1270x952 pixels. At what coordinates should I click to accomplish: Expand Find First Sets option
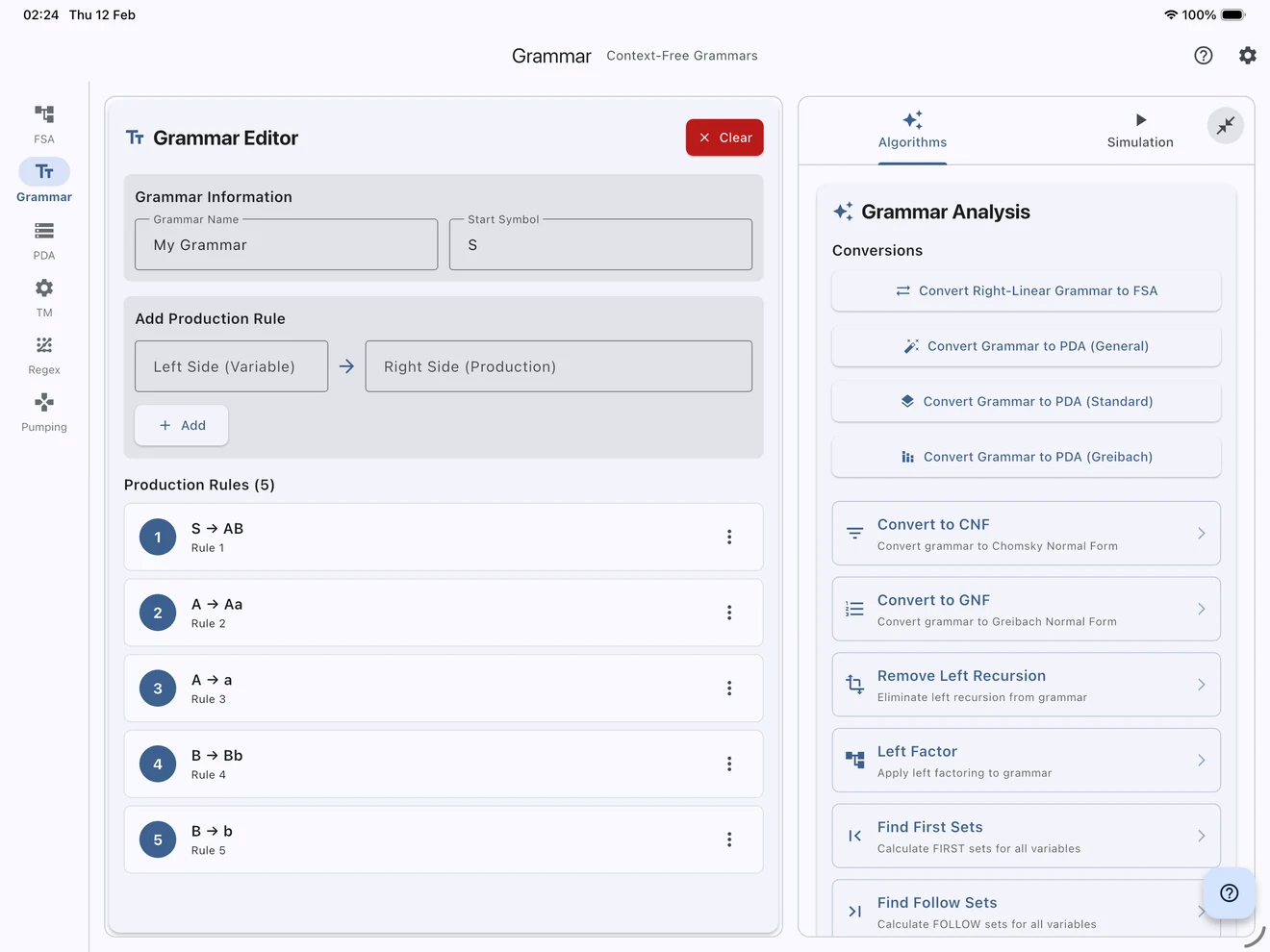pyautogui.click(x=1026, y=836)
